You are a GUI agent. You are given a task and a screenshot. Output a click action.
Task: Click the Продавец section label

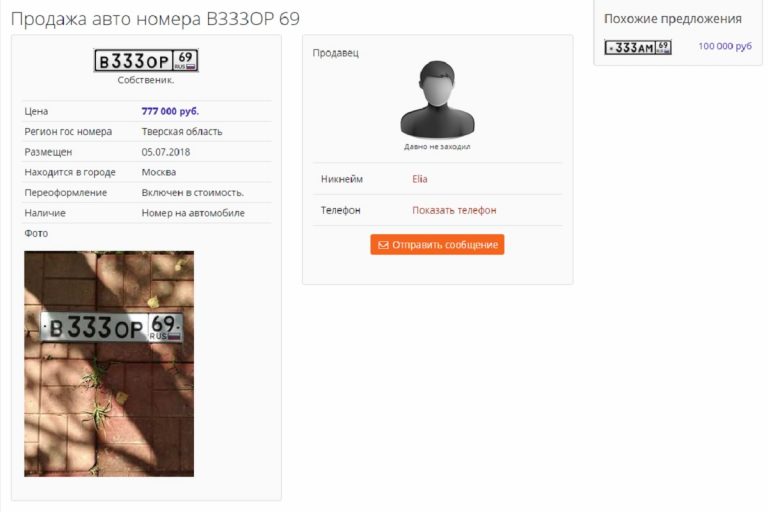click(x=336, y=53)
